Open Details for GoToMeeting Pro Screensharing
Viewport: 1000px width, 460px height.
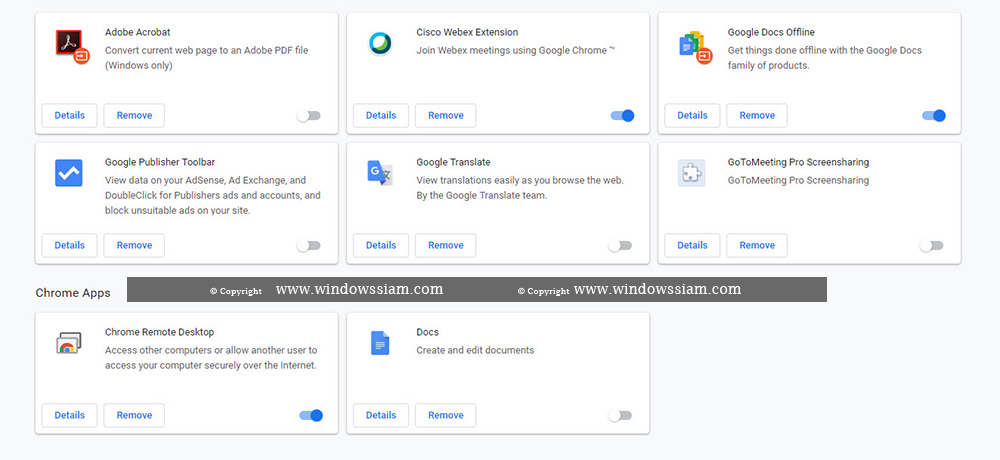coord(692,246)
